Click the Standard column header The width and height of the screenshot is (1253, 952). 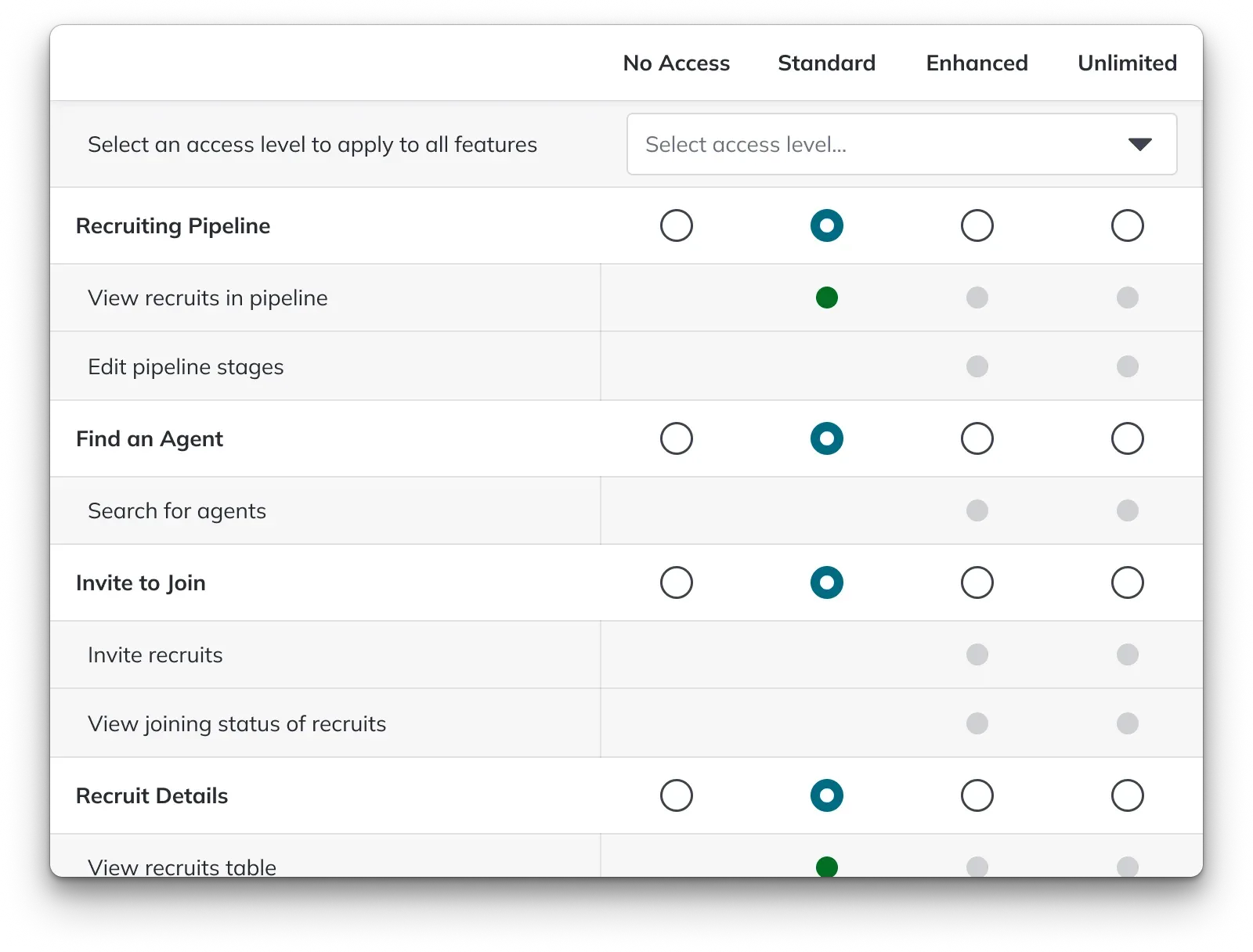[827, 63]
